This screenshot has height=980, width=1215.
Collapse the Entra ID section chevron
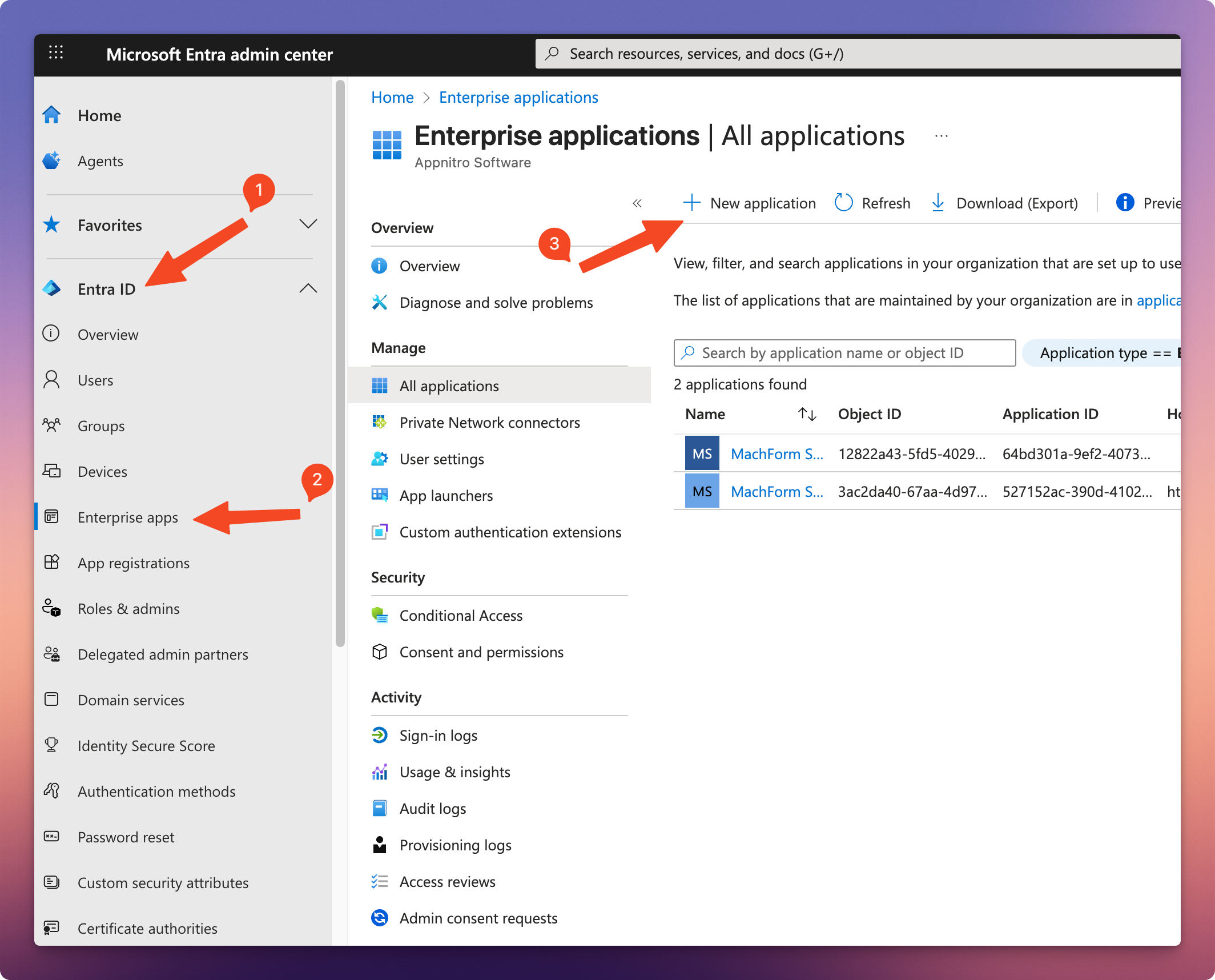pyautogui.click(x=308, y=288)
